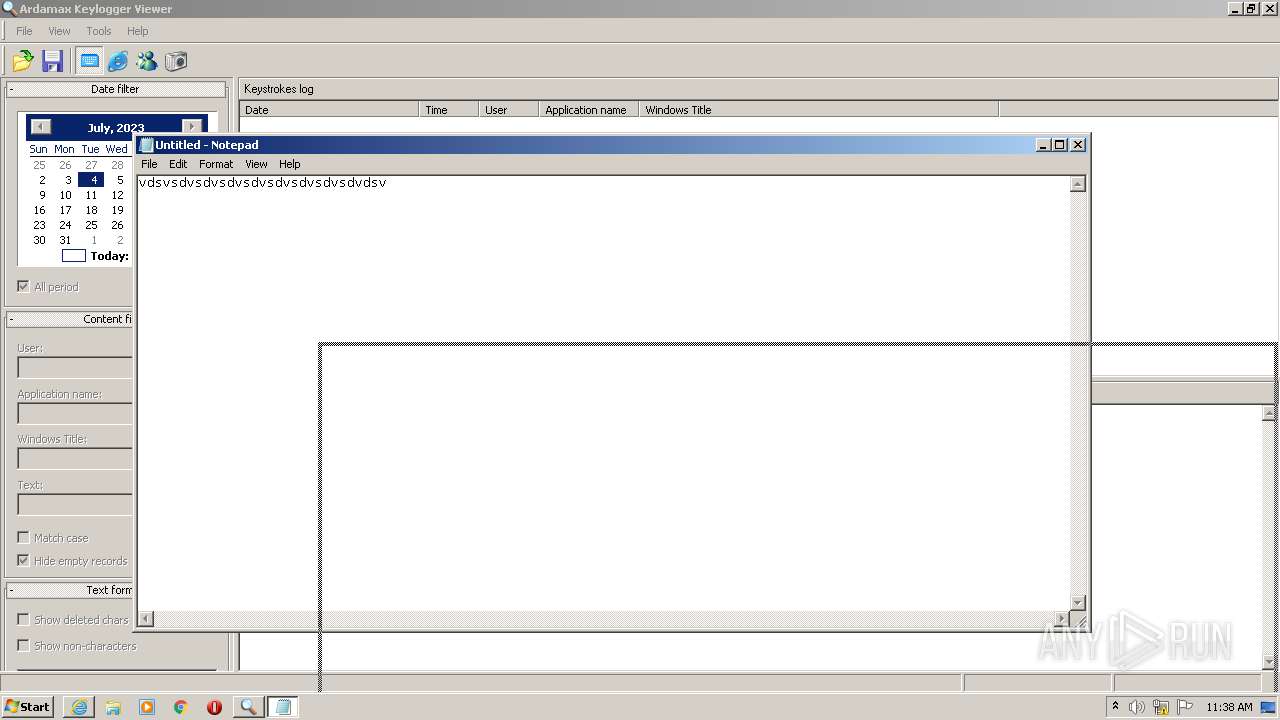The width and height of the screenshot is (1280, 720).
Task: Open Internet Explorer from taskbar
Action: pos(79,707)
